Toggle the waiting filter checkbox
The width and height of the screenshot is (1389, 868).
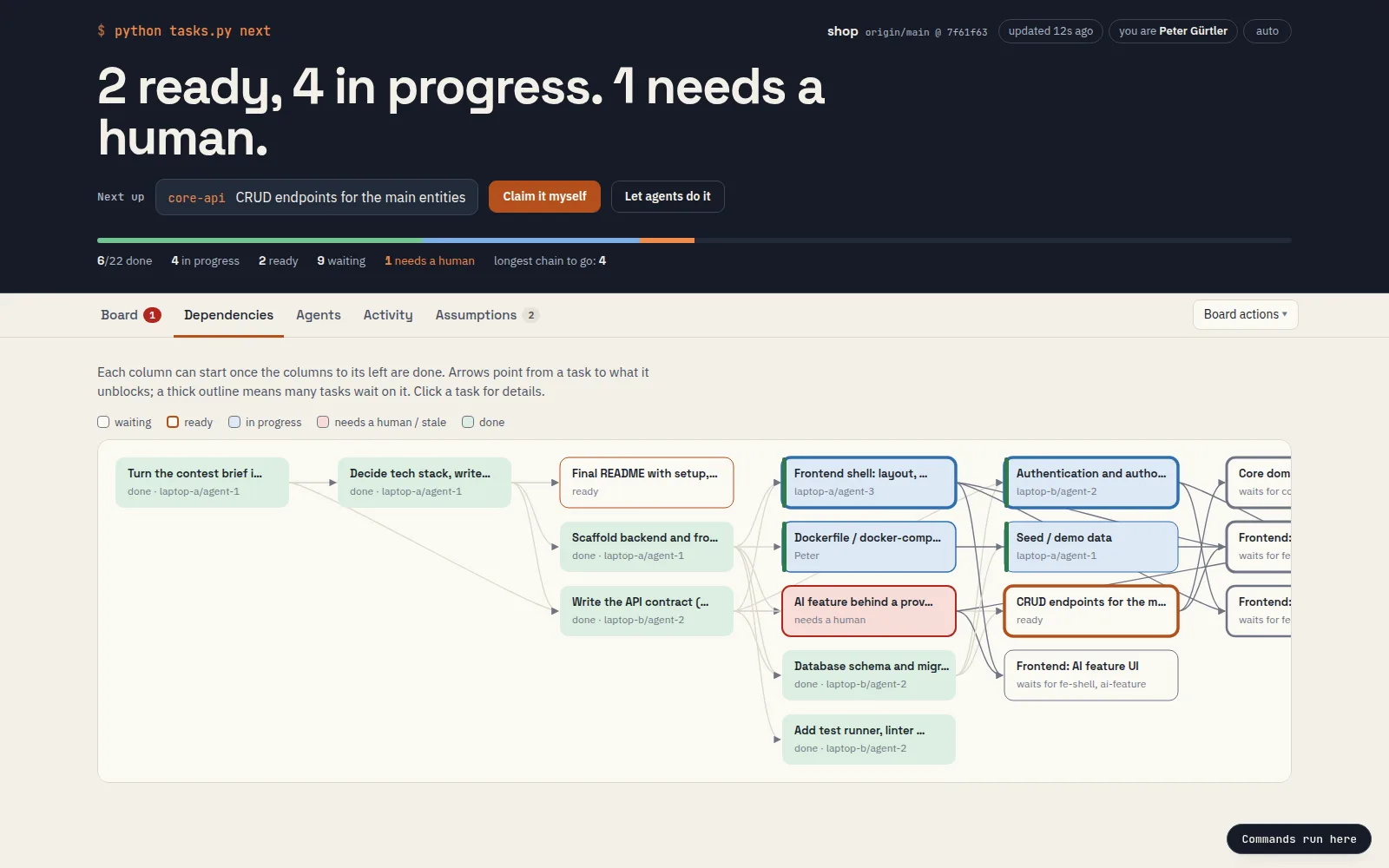click(x=103, y=422)
